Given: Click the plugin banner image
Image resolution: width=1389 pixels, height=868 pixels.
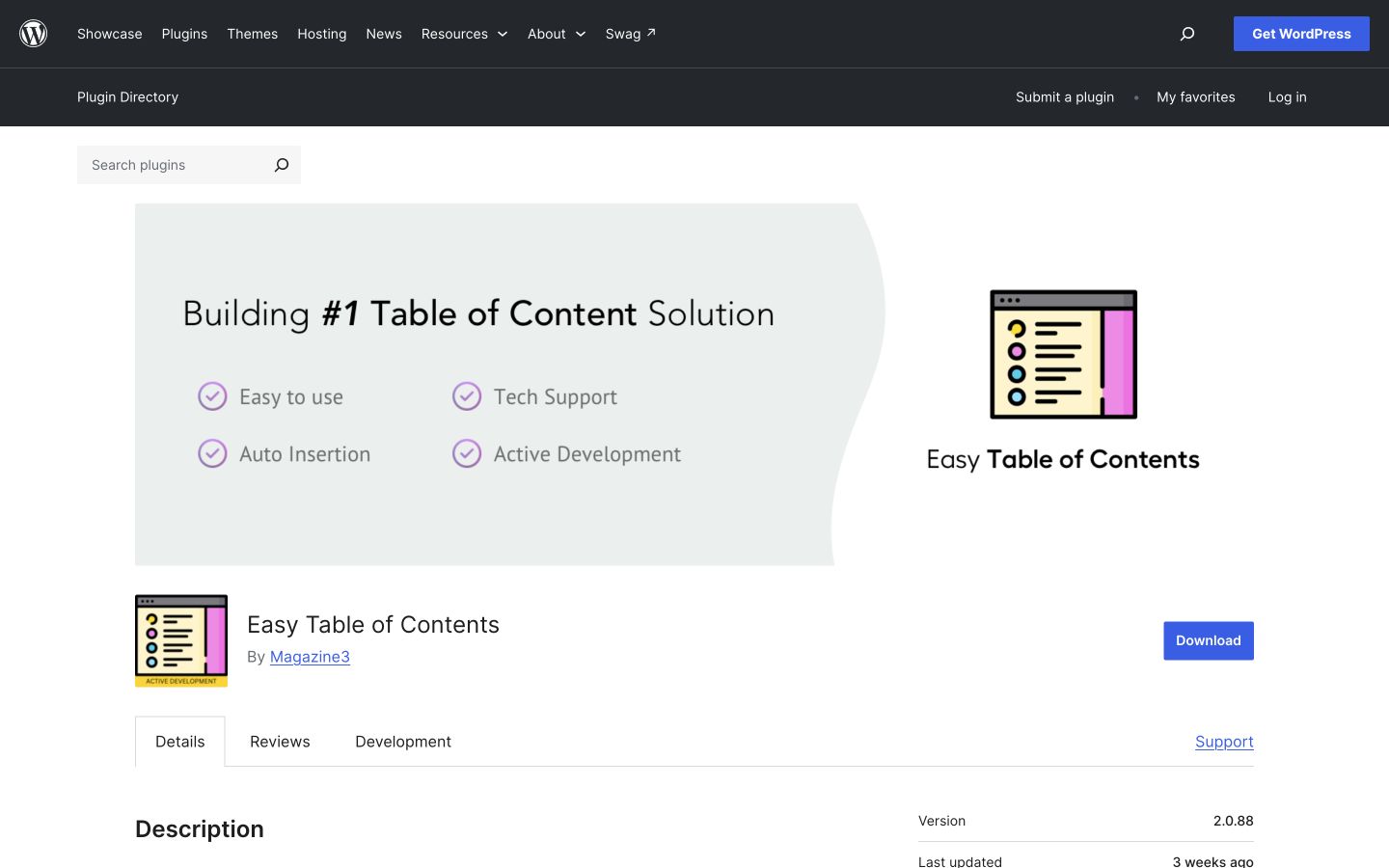Looking at the screenshot, I should (x=694, y=384).
